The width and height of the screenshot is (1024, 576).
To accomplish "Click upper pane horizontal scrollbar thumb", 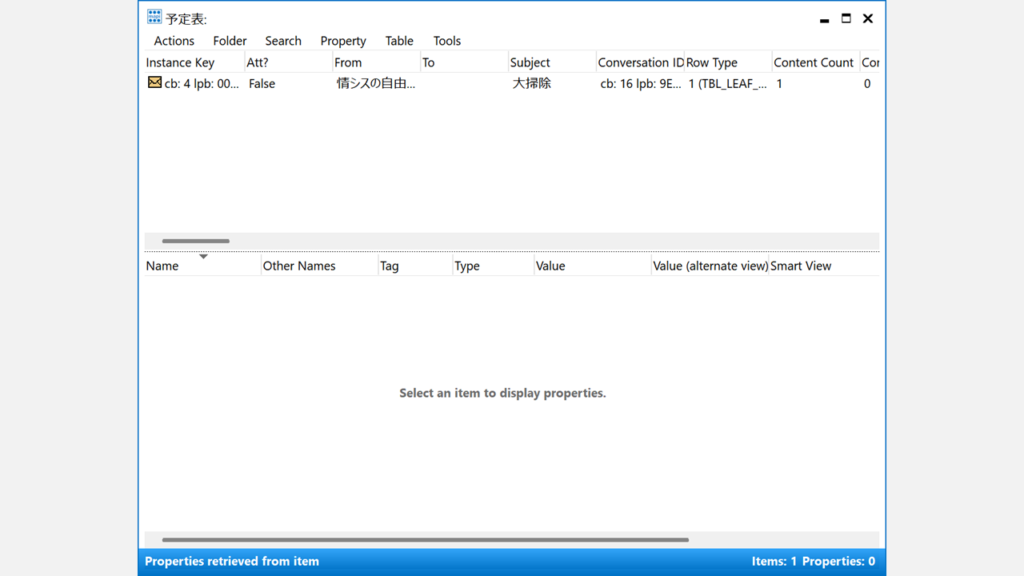I will click(x=196, y=241).
